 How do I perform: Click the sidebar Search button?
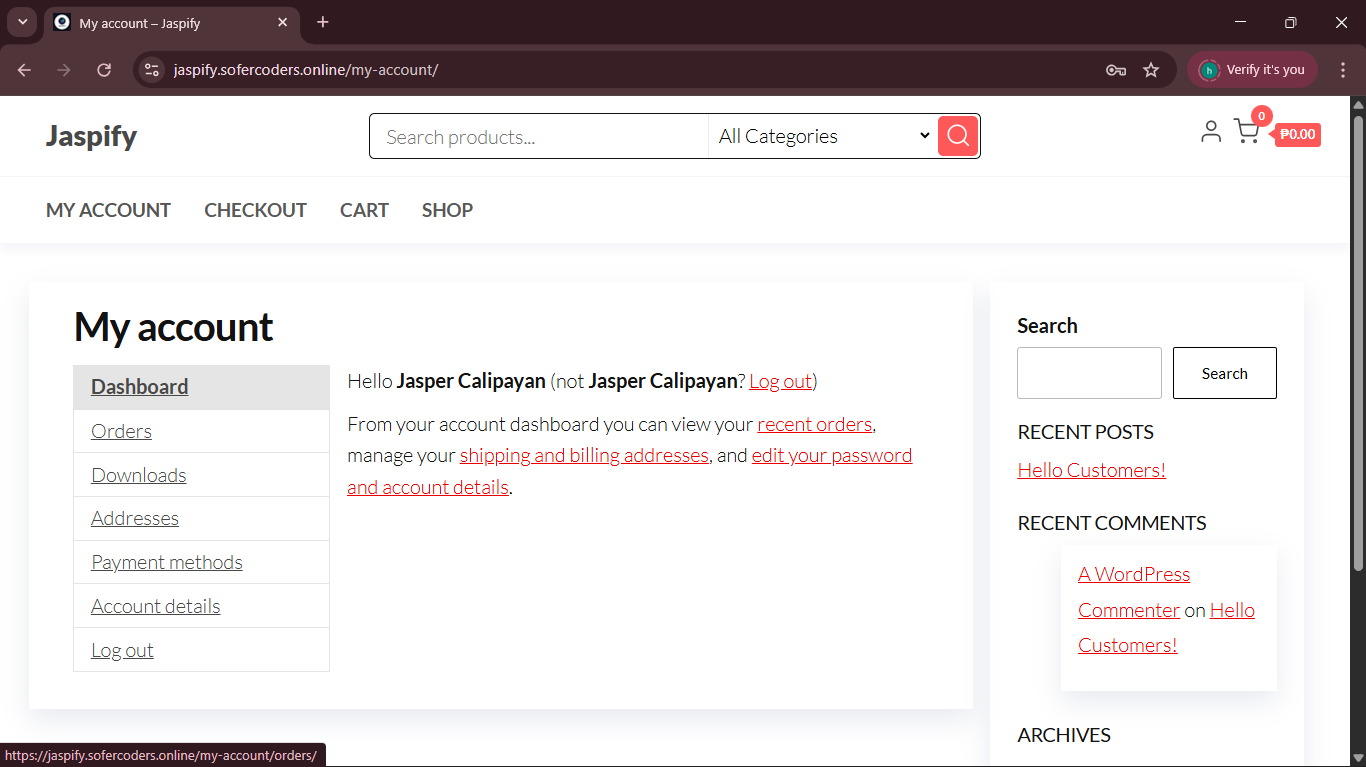1224,373
